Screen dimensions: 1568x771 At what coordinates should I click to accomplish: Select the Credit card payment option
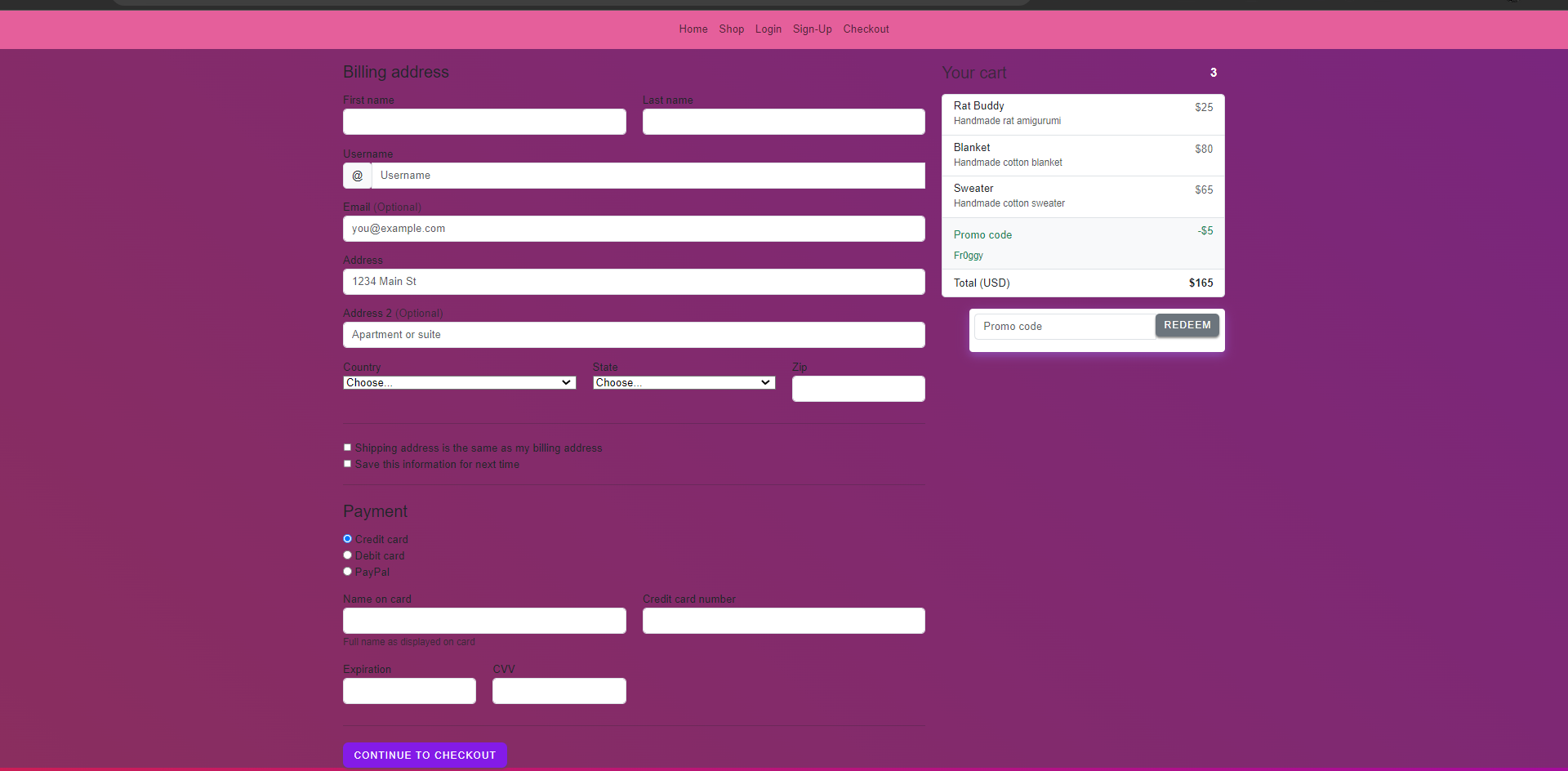tap(347, 538)
